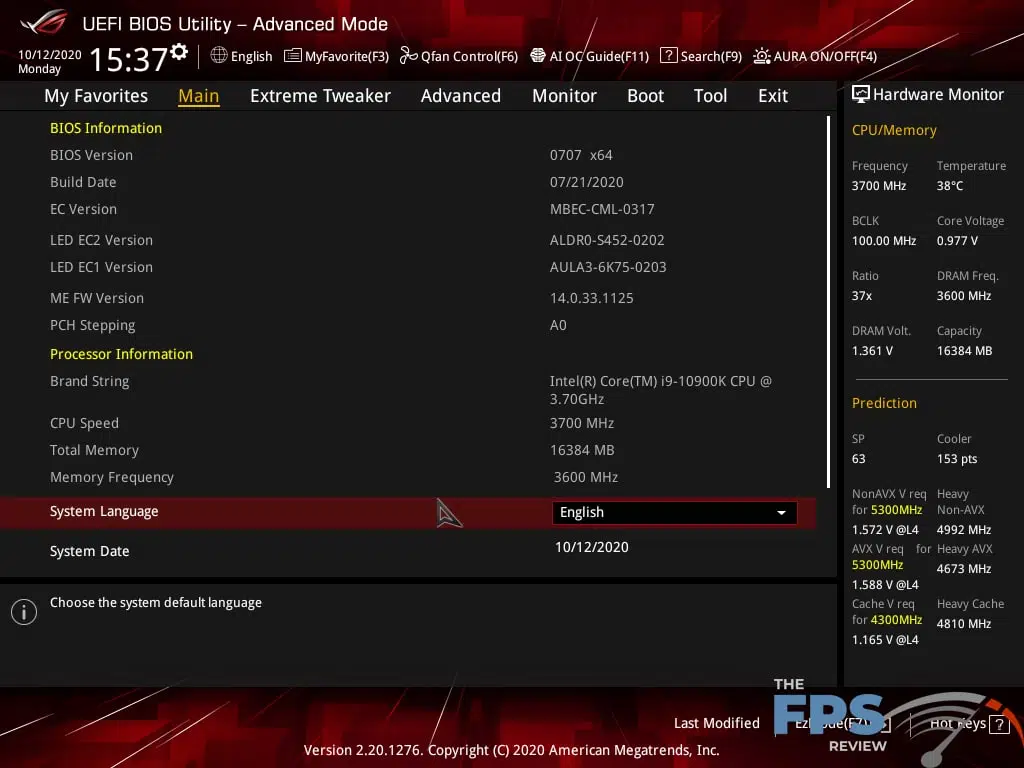The width and height of the screenshot is (1024, 768).
Task: Click the Hot Keys question mark icon
Action: (x=999, y=724)
